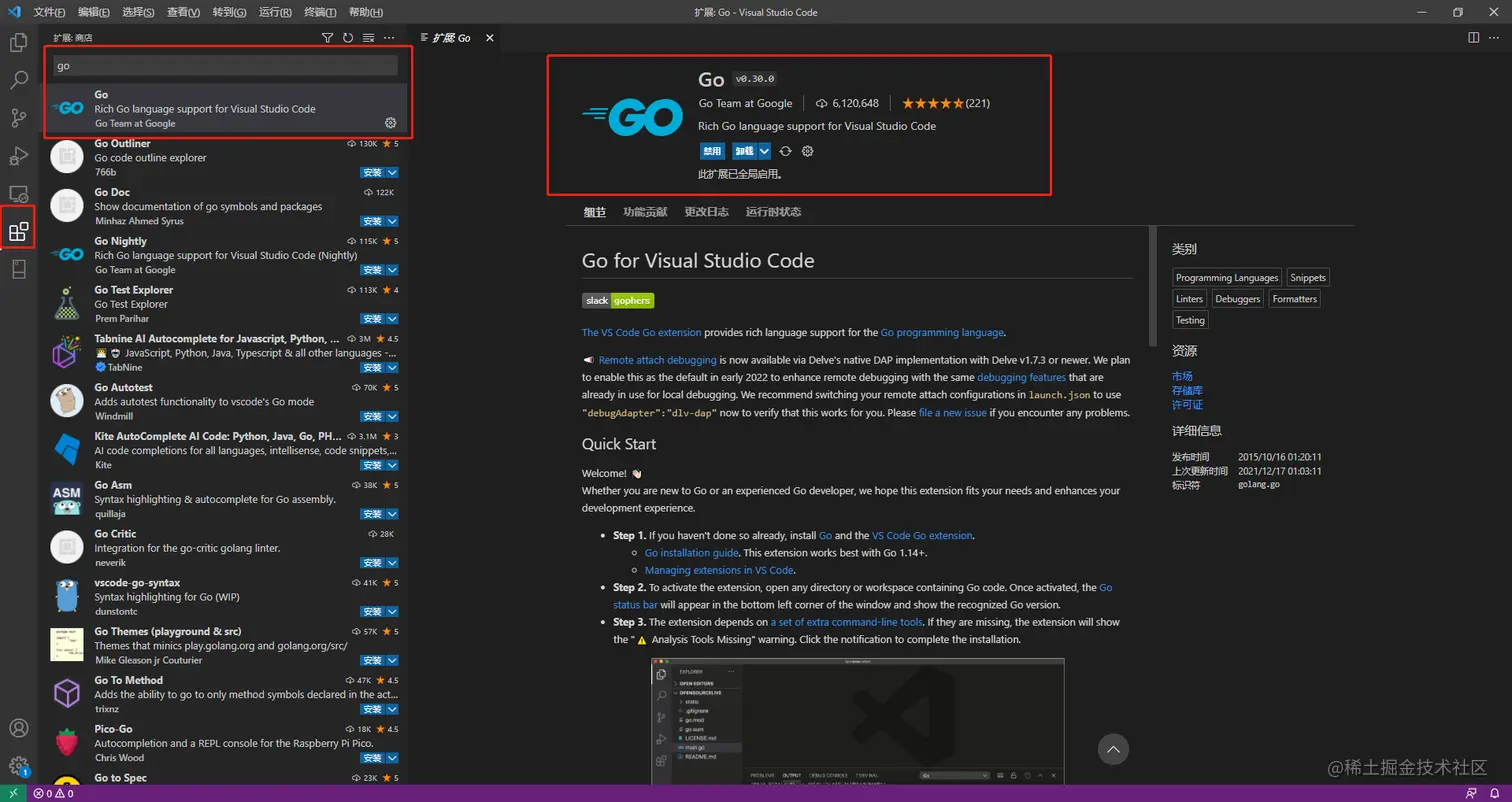1512x802 pixels.
Task: Click the sync icon beside the uninstall button
Action: (x=786, y=151)
